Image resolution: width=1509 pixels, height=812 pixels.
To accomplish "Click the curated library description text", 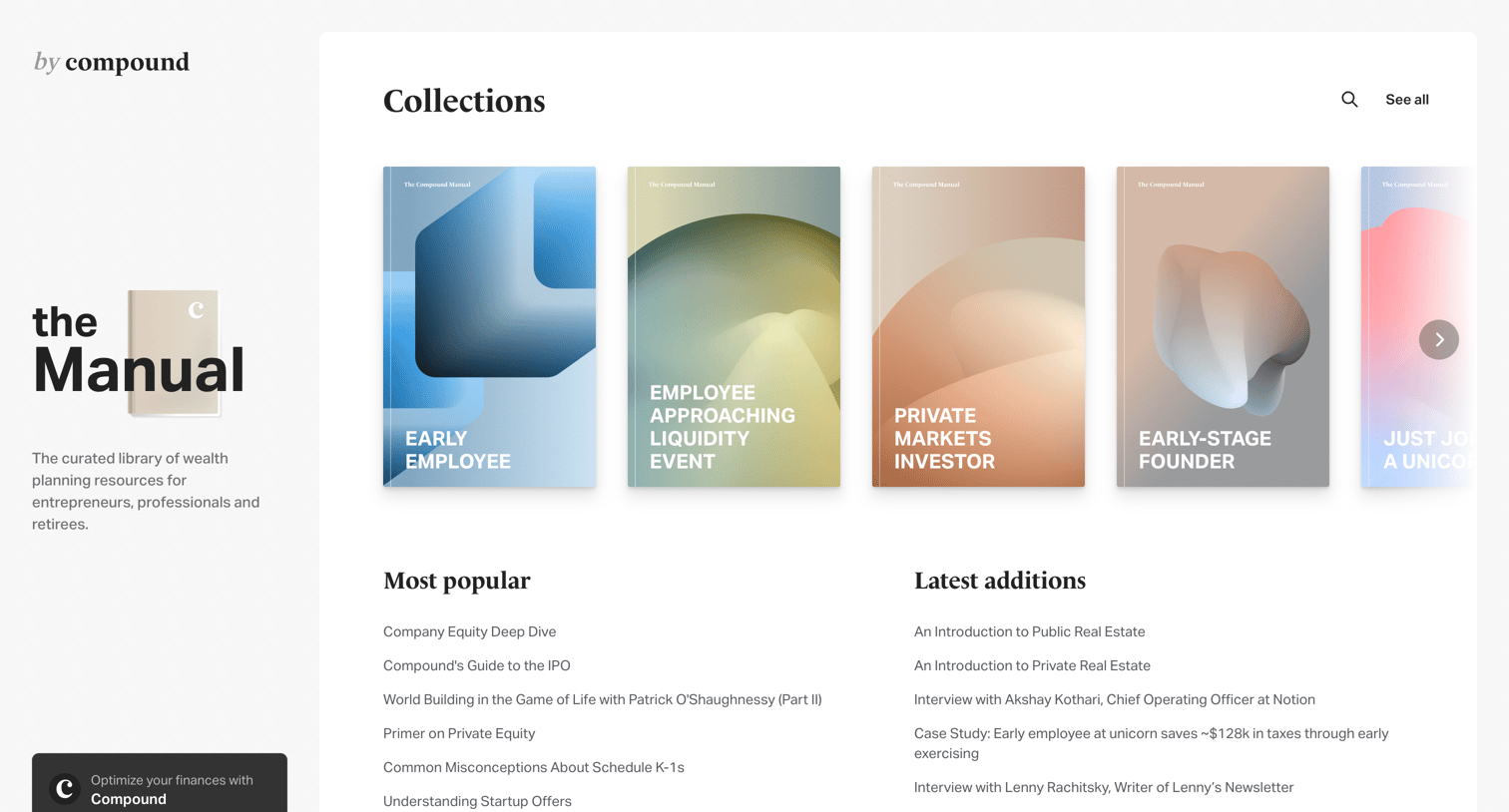I will pyautogui.click(x=146, y=491).
